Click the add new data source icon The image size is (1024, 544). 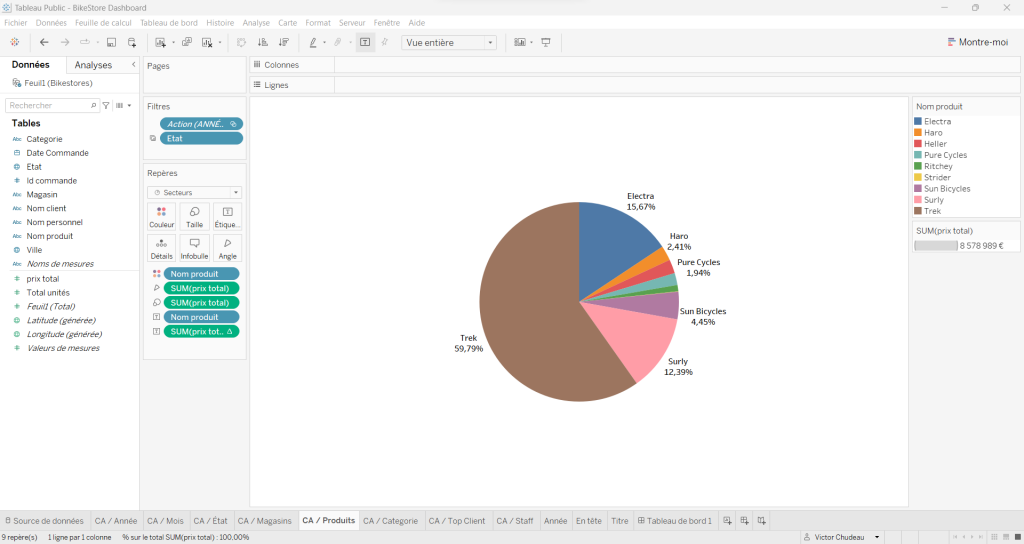tap(131, 42)
